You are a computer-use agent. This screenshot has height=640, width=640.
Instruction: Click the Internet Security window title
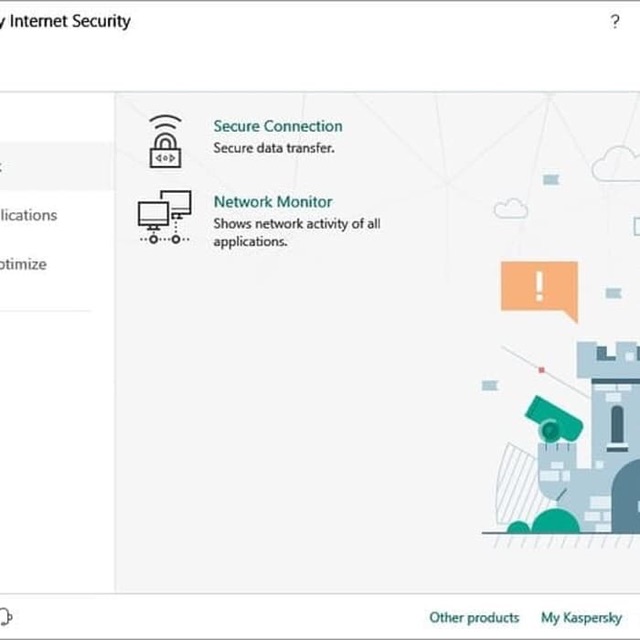tap(66, 21)
